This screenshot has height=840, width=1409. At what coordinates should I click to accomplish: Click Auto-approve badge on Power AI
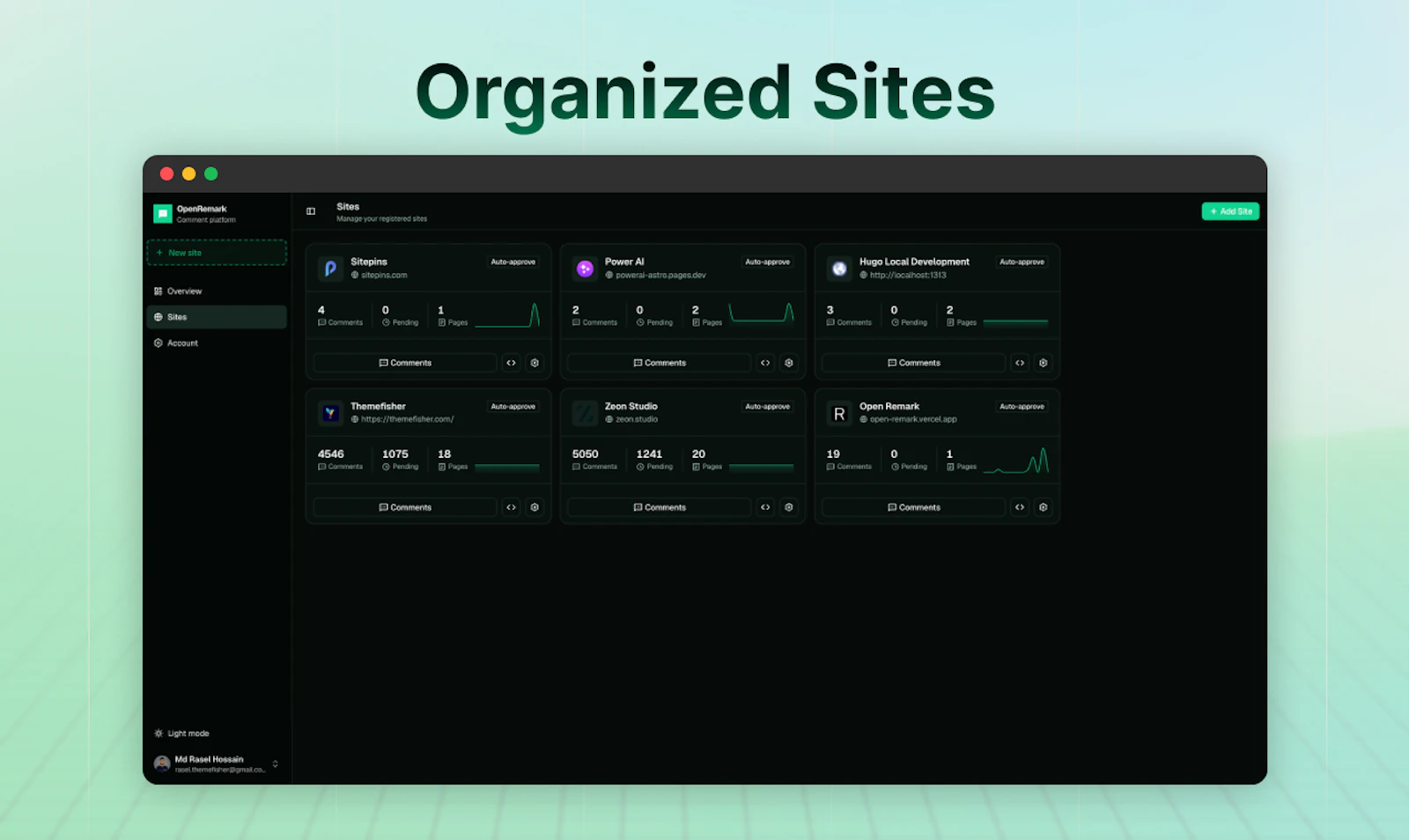(x=768, y=262)
